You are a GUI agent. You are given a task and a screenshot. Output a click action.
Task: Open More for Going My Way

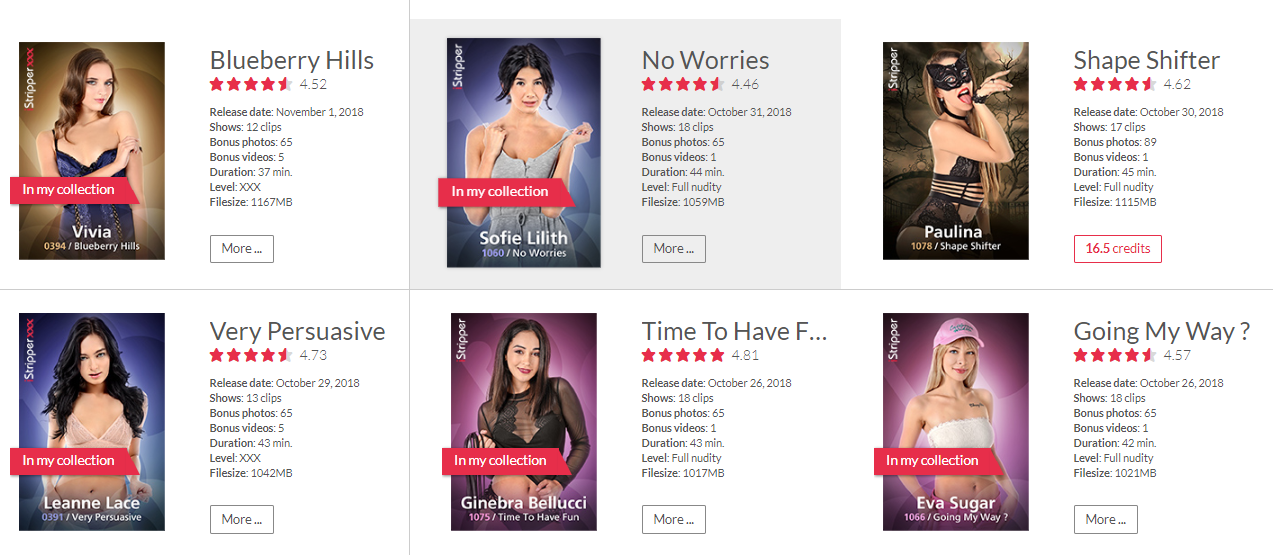tap(1106, 520)
